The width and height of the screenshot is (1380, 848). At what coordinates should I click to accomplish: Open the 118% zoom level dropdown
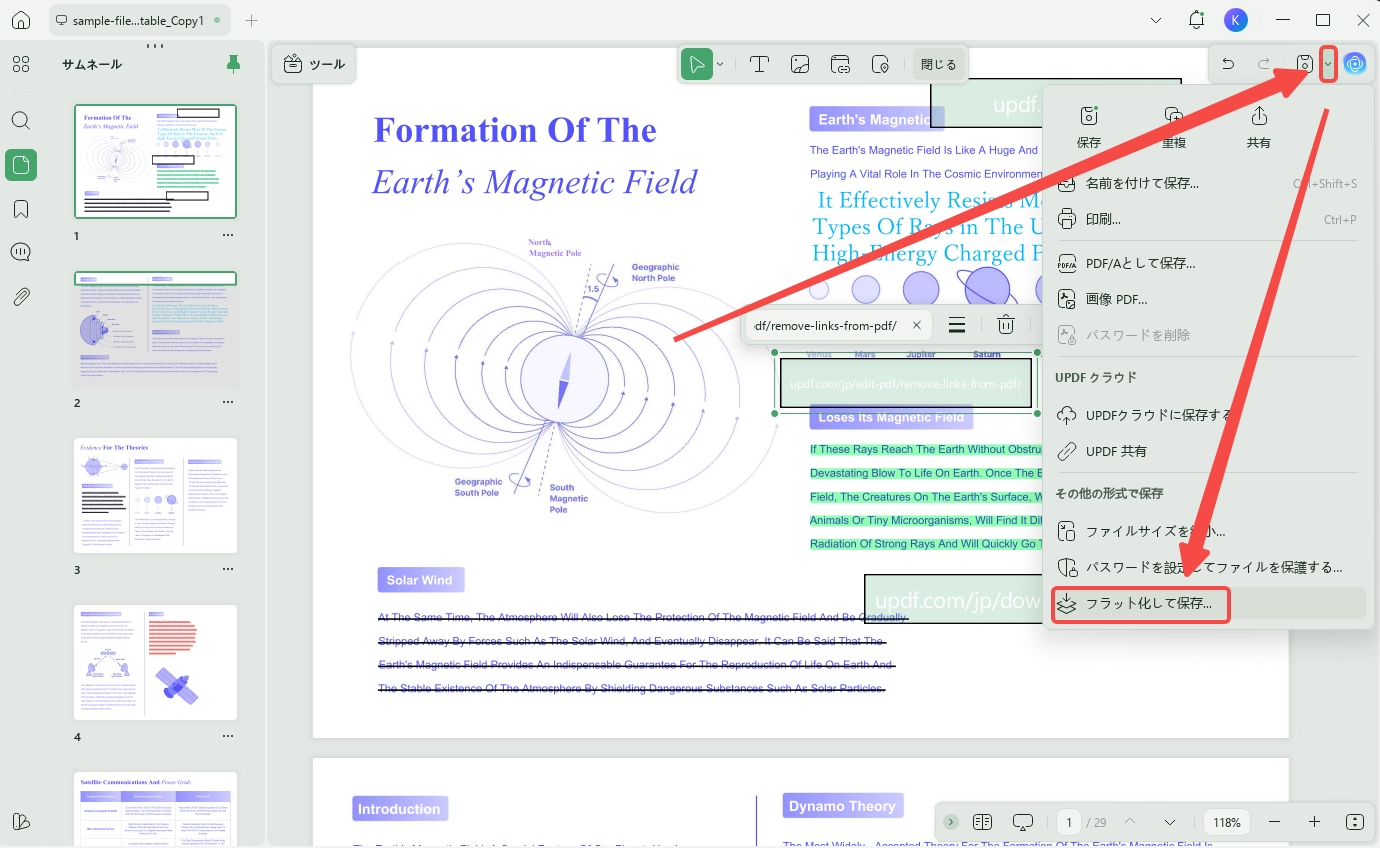point(1227,822)
